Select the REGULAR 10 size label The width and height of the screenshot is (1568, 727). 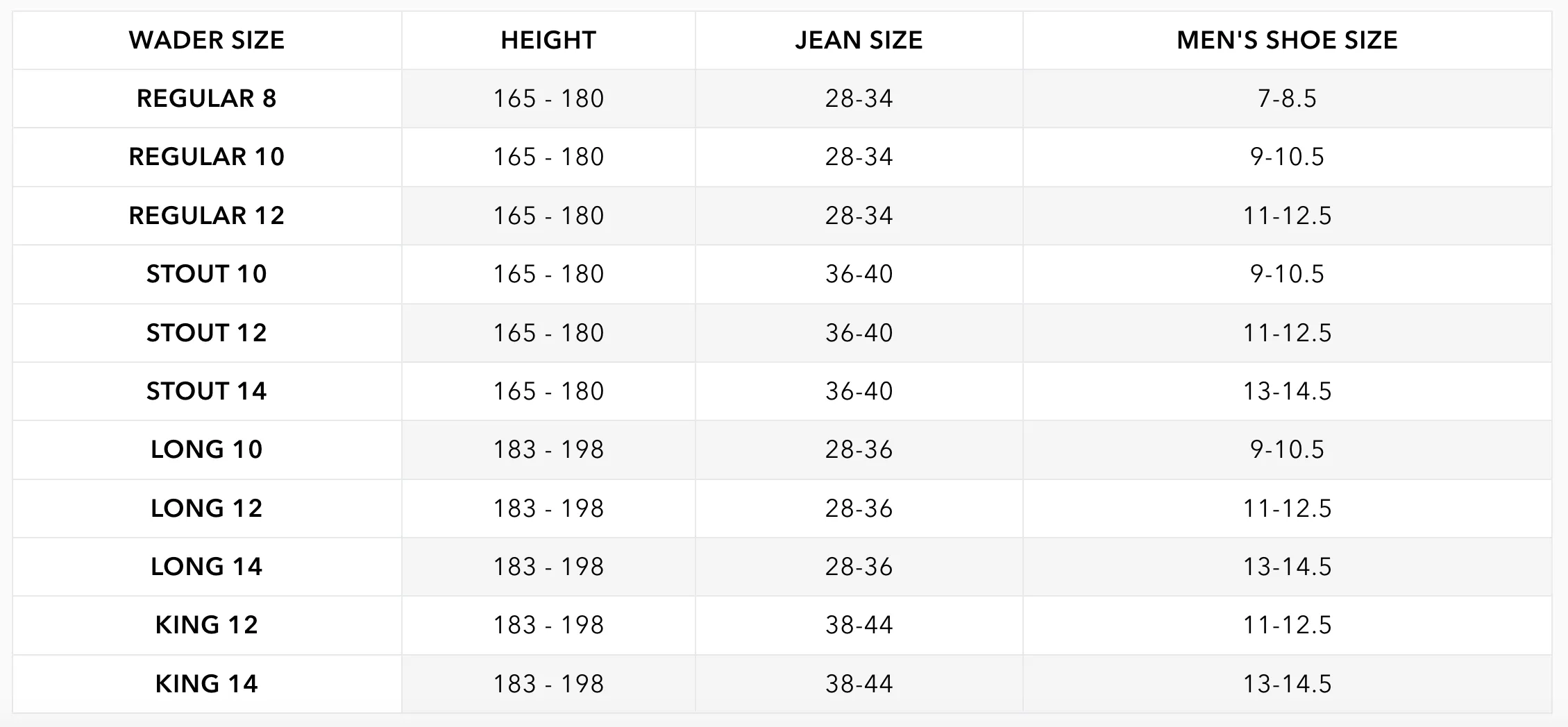pyautogui.click(x=207, y=157)
